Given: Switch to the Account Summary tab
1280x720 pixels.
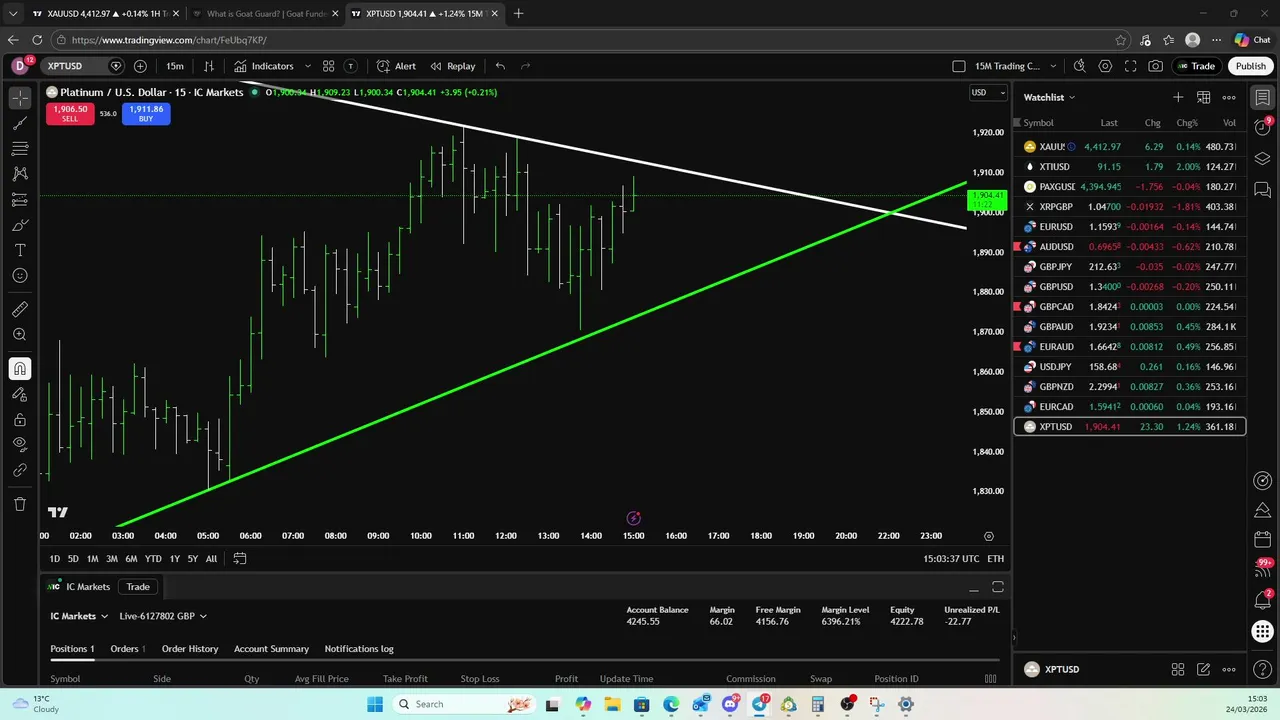Looking at the screenshot, I should [x=271, y=649].
